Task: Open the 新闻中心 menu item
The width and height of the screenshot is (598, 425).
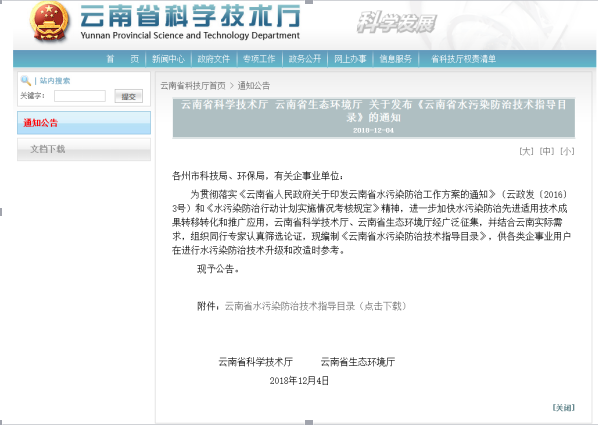Action: tap(168, 59)
